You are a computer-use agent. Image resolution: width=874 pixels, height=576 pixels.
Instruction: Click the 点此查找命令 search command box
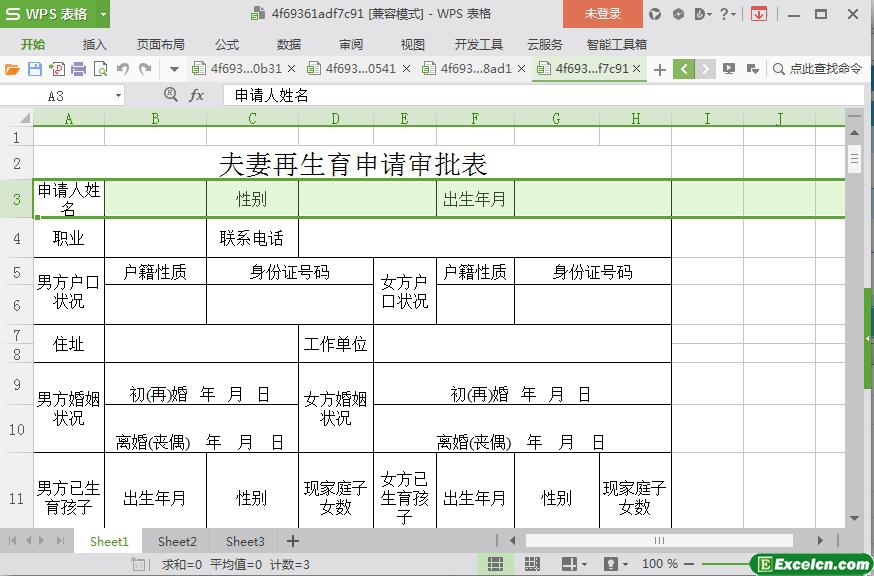(818, 69)
